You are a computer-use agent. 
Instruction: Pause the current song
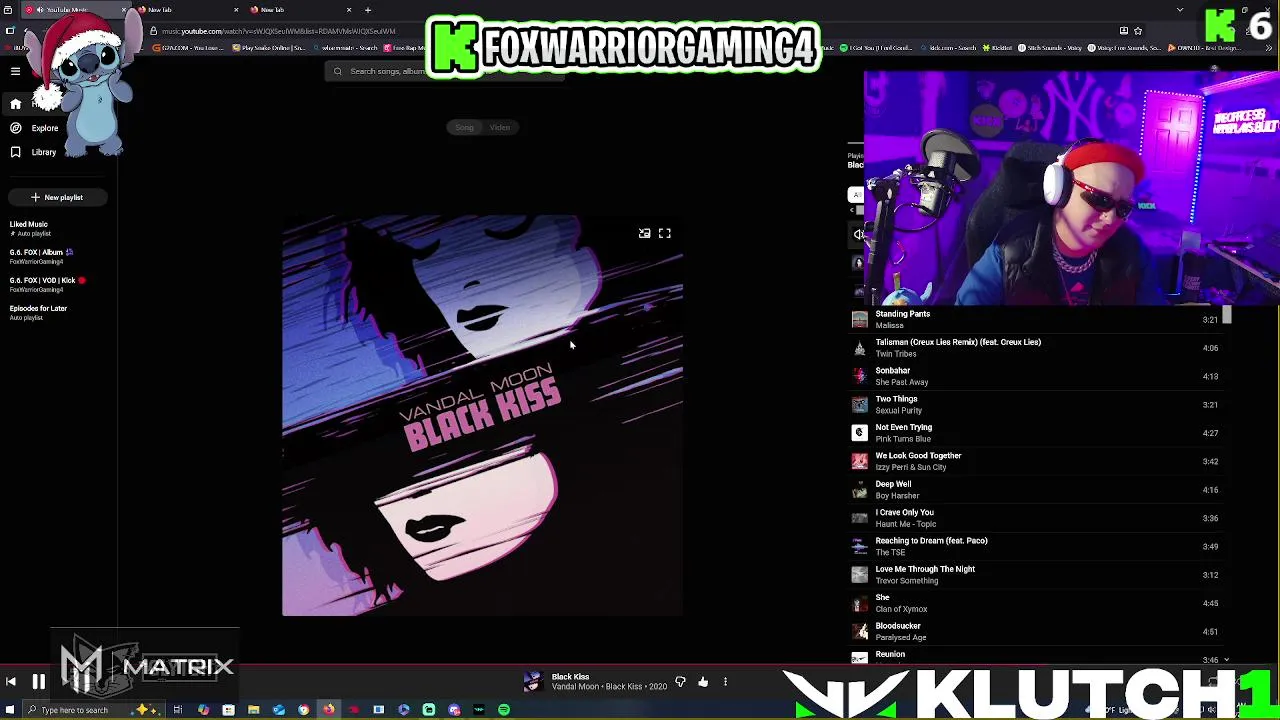point(38,682)
